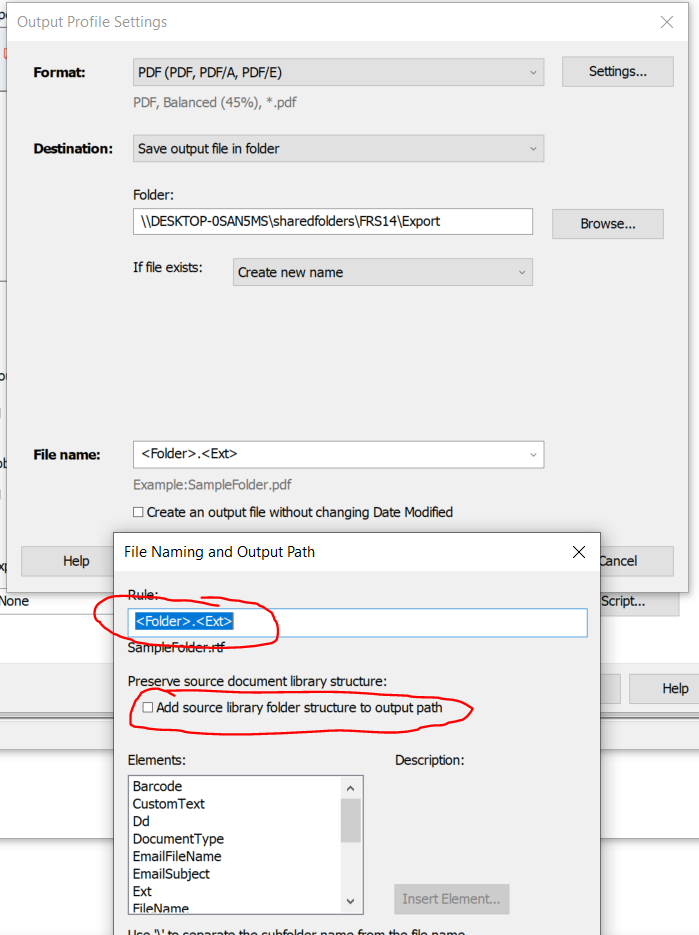Click the Elements list scroll-down arrow
699x935 pixels.
(351, 901)
